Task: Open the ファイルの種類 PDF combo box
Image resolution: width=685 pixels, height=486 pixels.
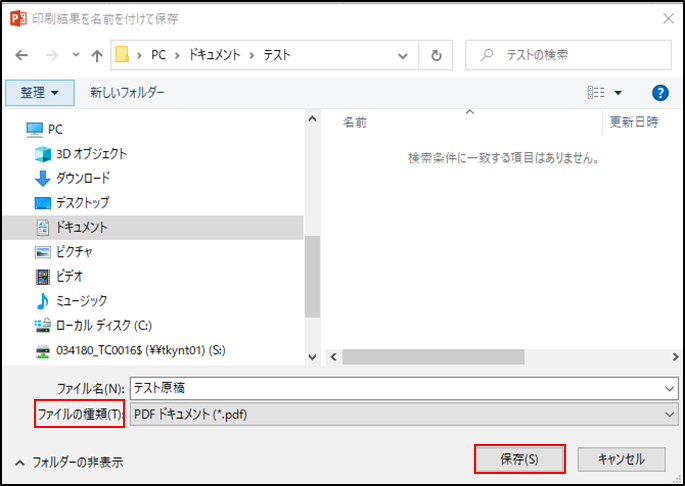Action: pyautogui.click(x=404, y=414)
